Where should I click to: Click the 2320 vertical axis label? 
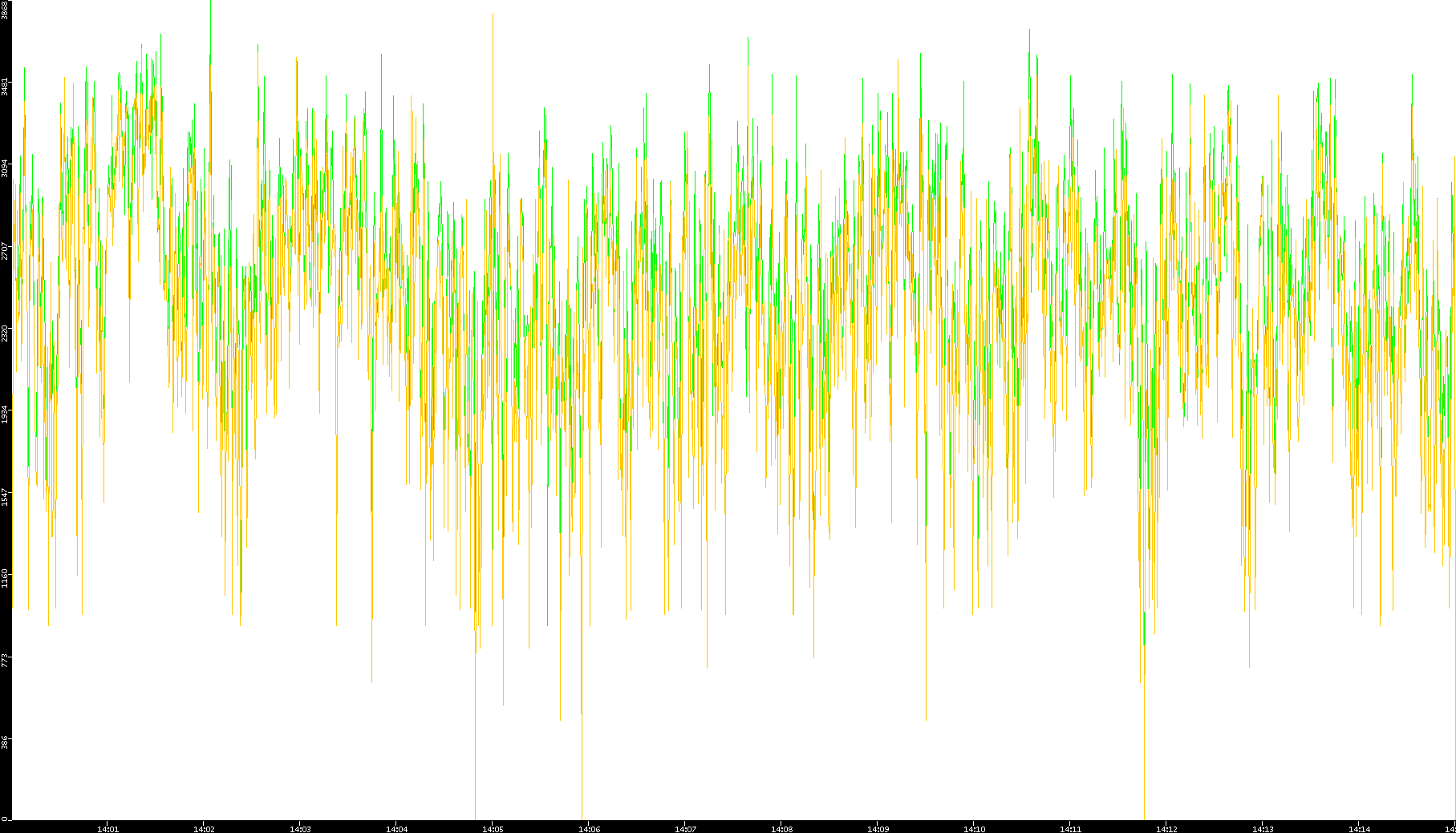click(5, 332)
